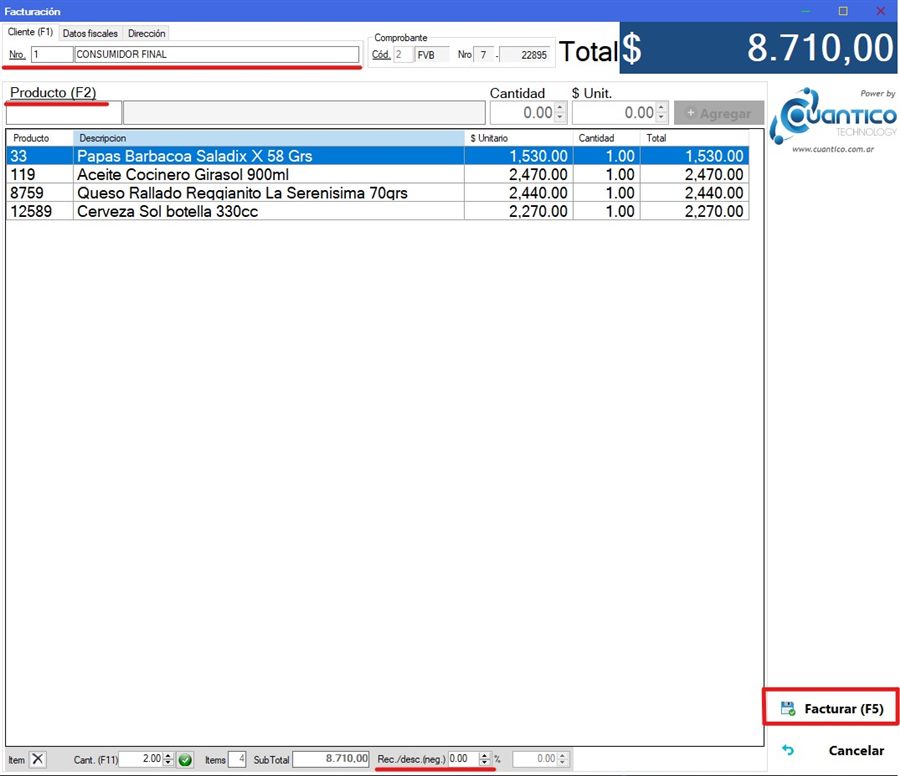The image size is (900, 776).
Task: Click the Cantidad column header in grid
Action: tap(606, 138)
